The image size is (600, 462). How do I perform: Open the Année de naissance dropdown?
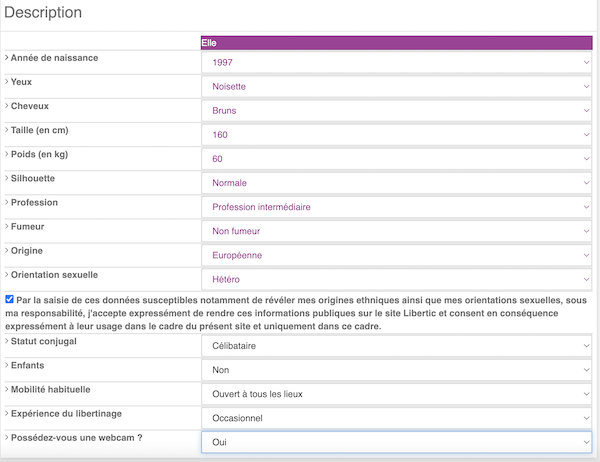(397, 62)
